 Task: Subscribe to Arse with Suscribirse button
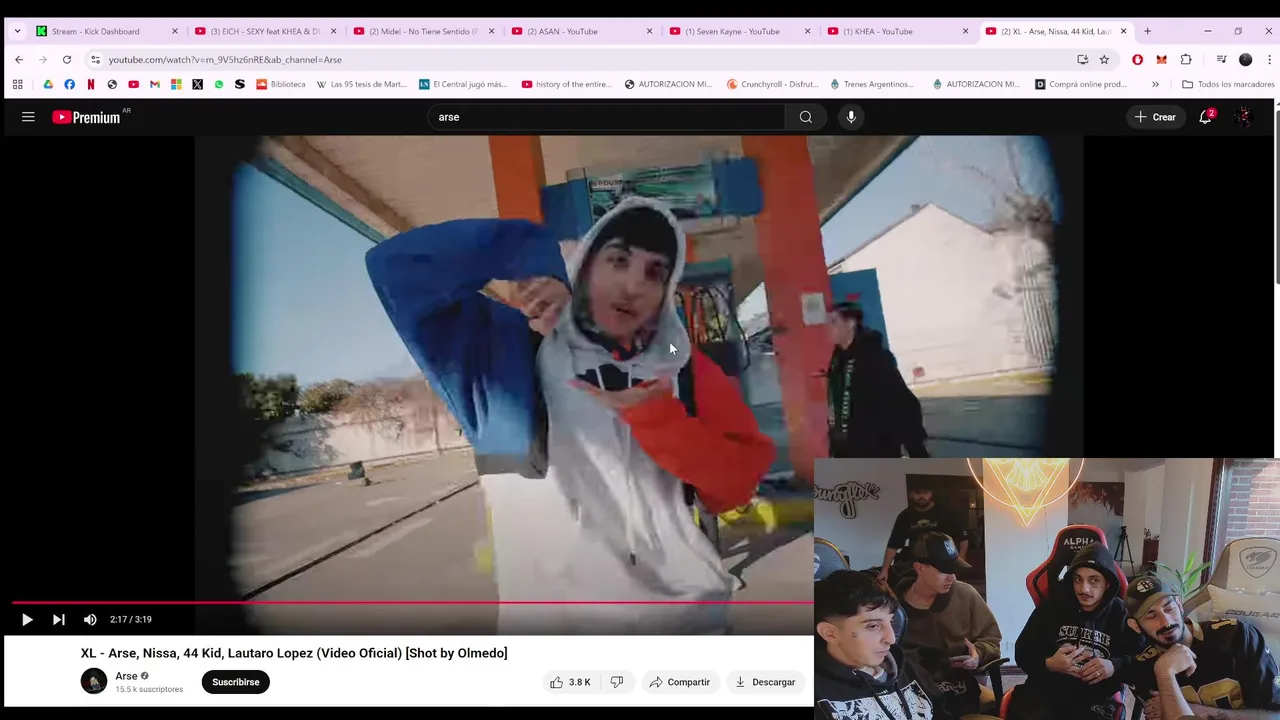coord(235,682)
